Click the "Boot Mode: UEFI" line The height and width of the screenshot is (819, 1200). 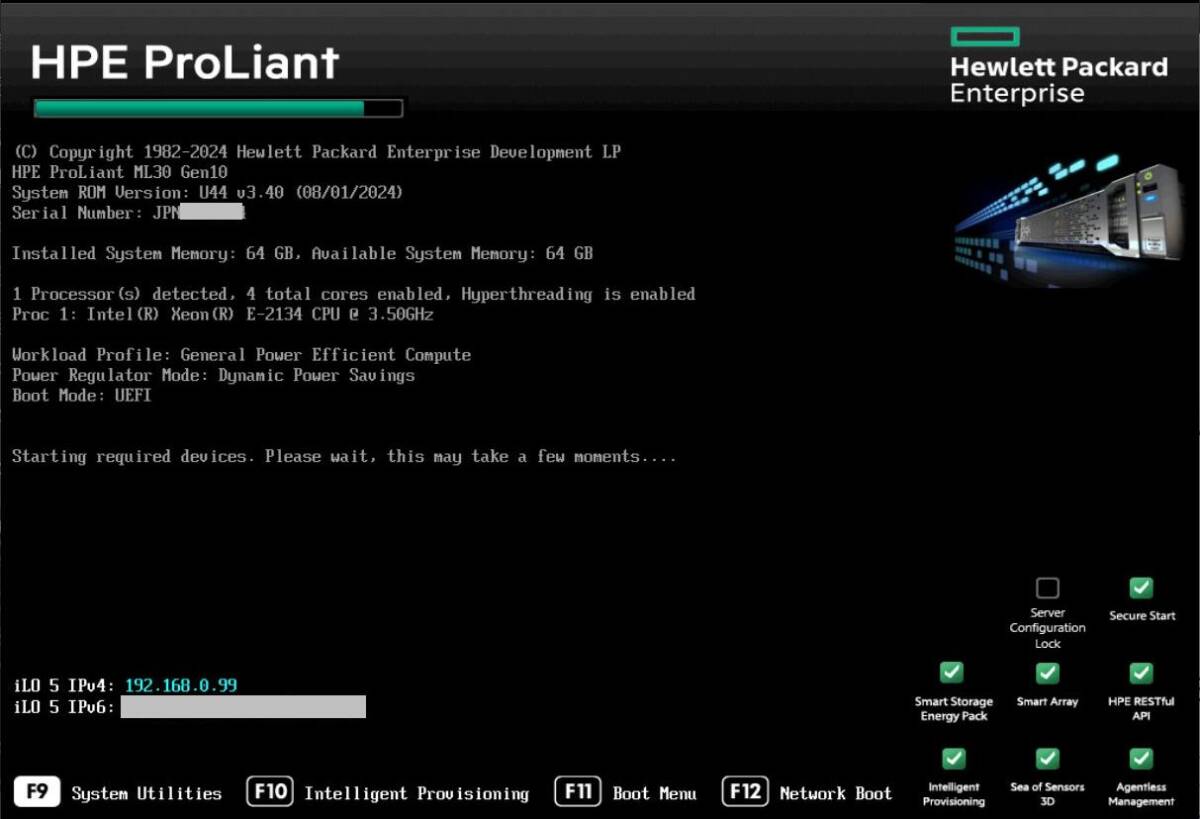(x=82, y=395)
